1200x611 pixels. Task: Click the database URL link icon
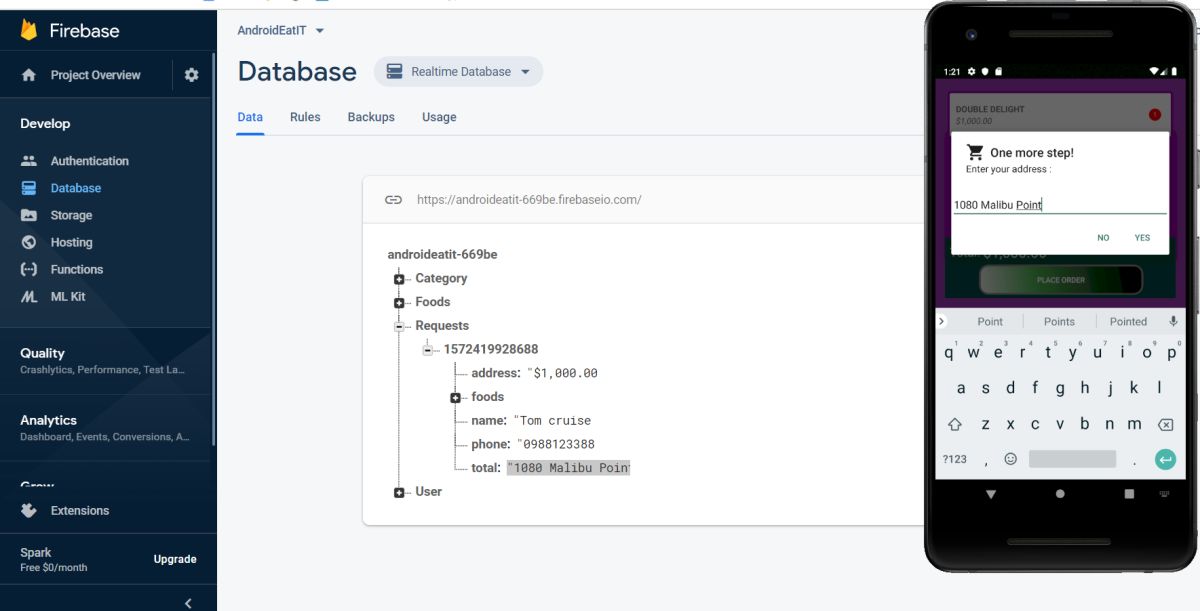click(x=394, y=200)
